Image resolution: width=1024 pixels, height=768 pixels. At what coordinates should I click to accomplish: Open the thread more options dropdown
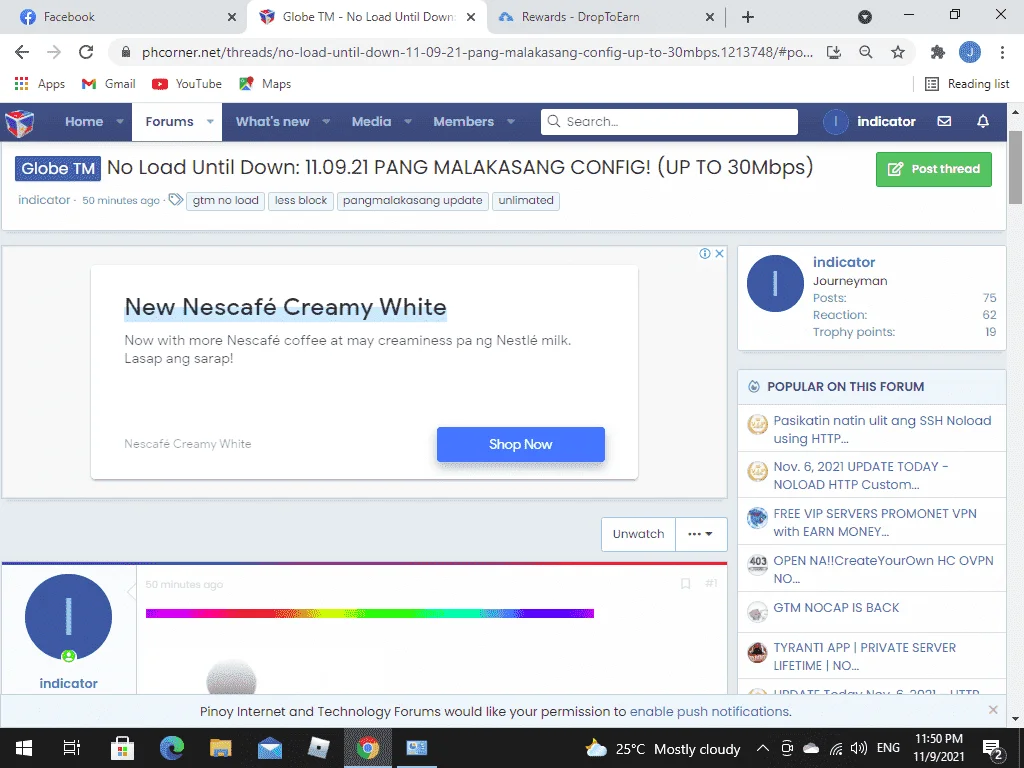coord(701,534)
